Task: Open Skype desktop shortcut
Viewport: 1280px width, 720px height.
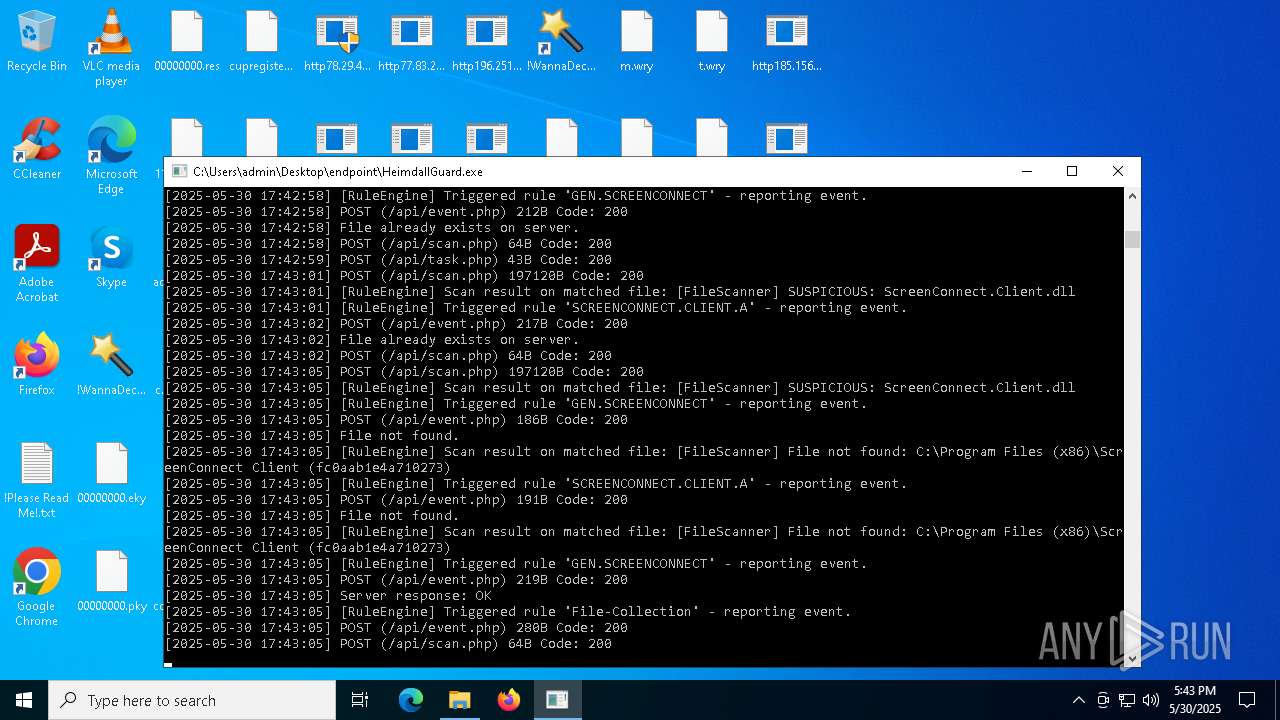Action: click(111, 257)
